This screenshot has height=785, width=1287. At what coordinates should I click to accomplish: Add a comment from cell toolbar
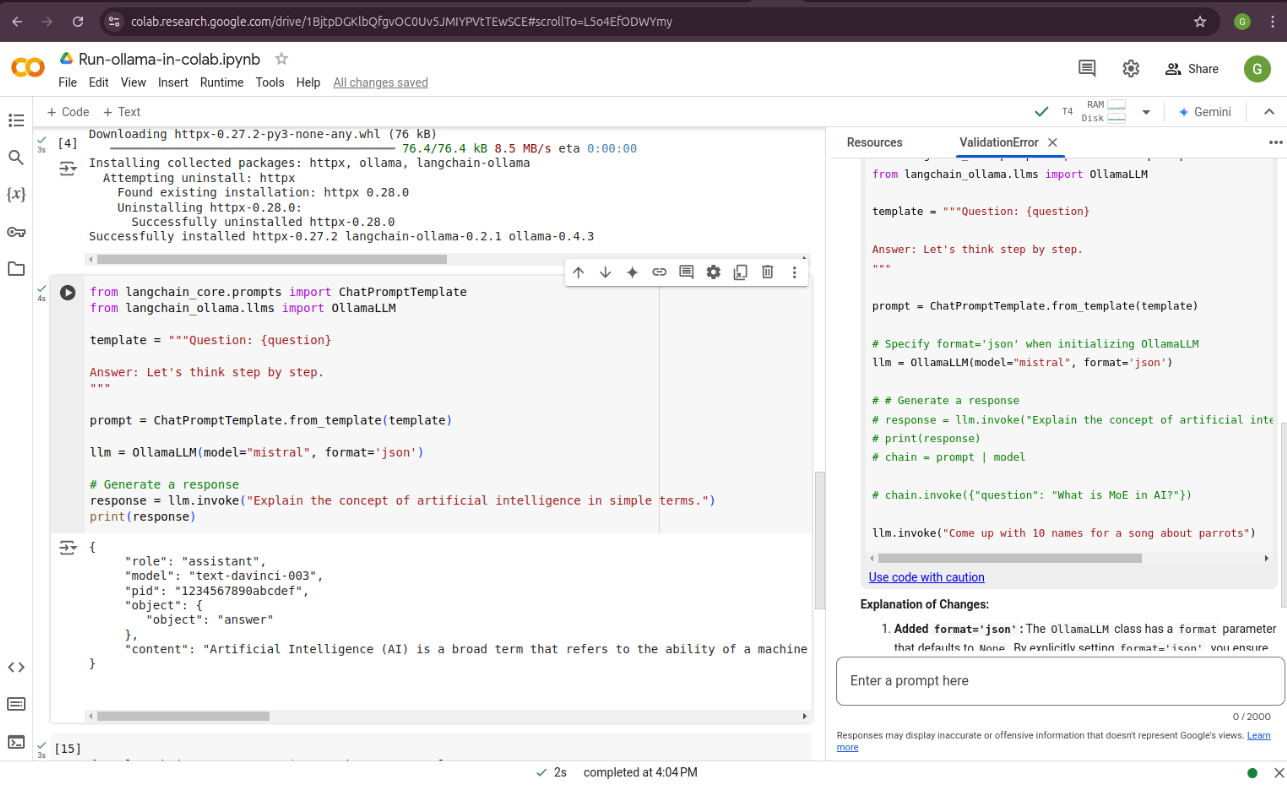(x=686, y=272)
